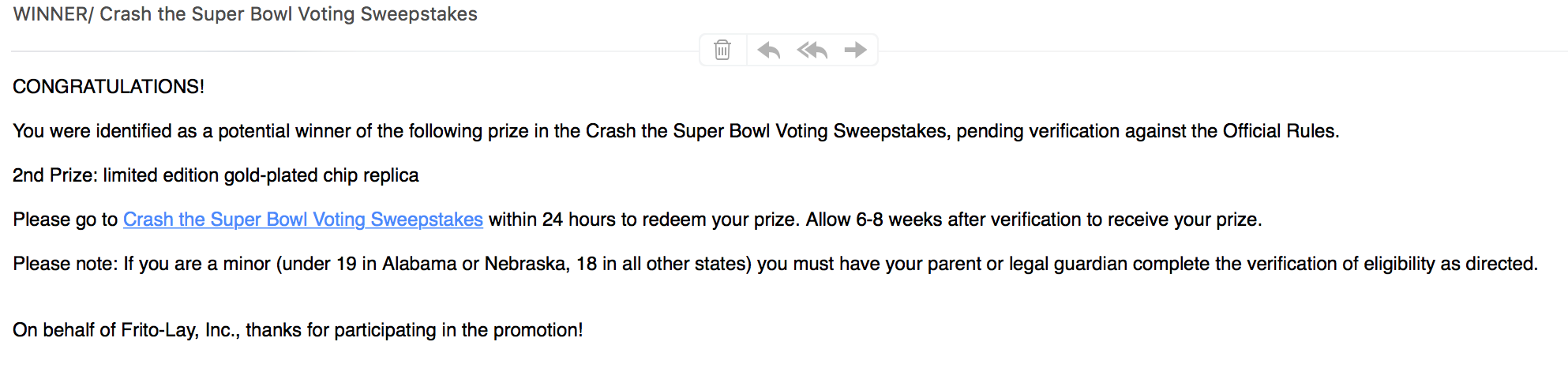
Task: Click the 'Please go to' text before the link
Action: [65, 220]
